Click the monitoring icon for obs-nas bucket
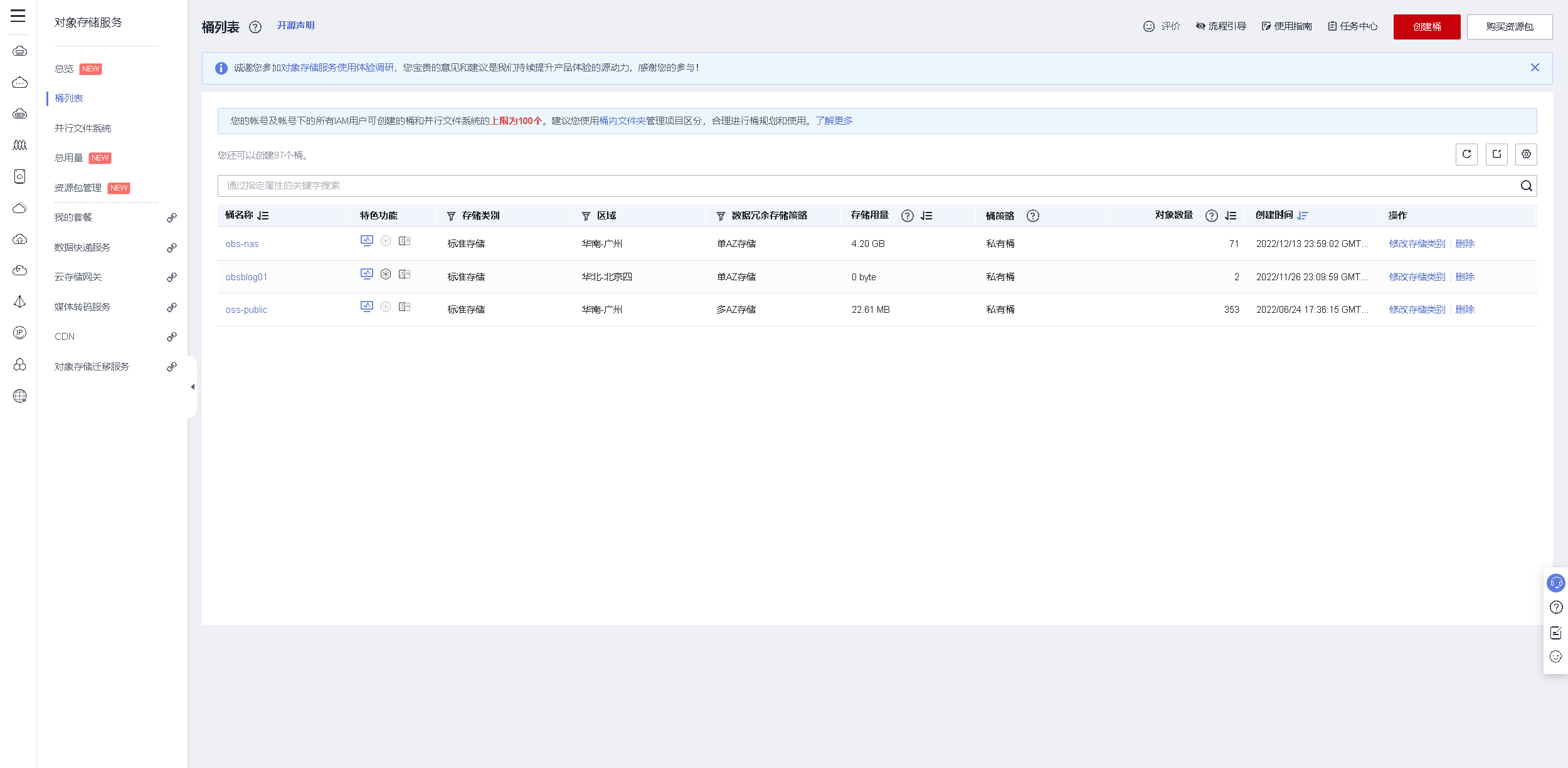Screen dimensions: 1568x768 coord(367,241)
